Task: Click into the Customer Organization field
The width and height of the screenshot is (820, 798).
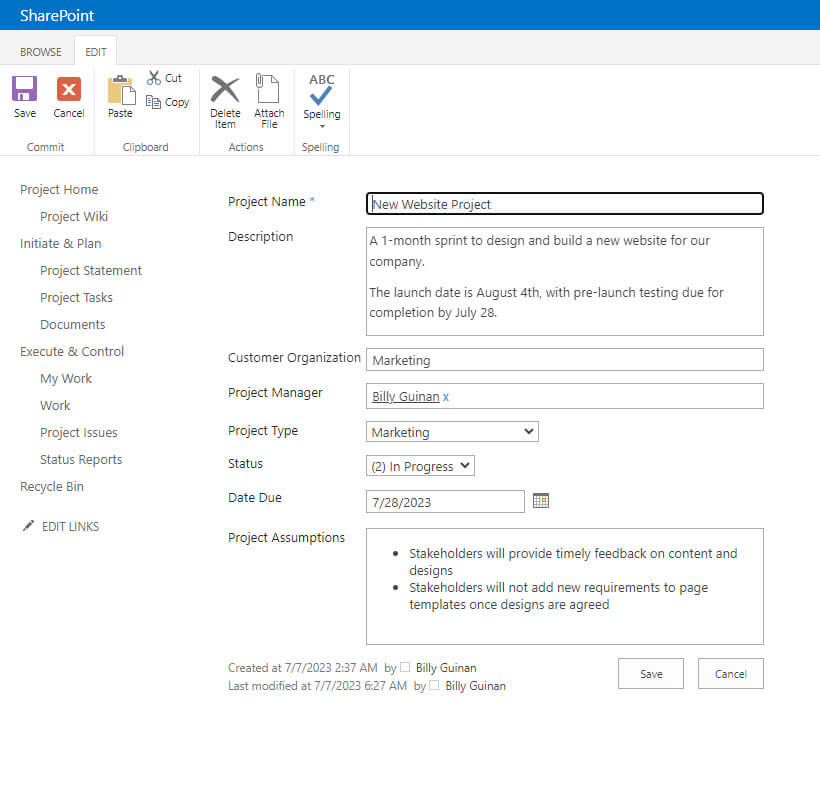Action: coord(565,360)
